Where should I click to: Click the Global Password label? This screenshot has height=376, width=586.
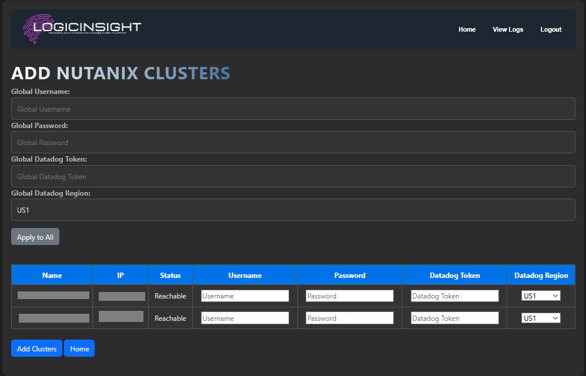[39, 126]
